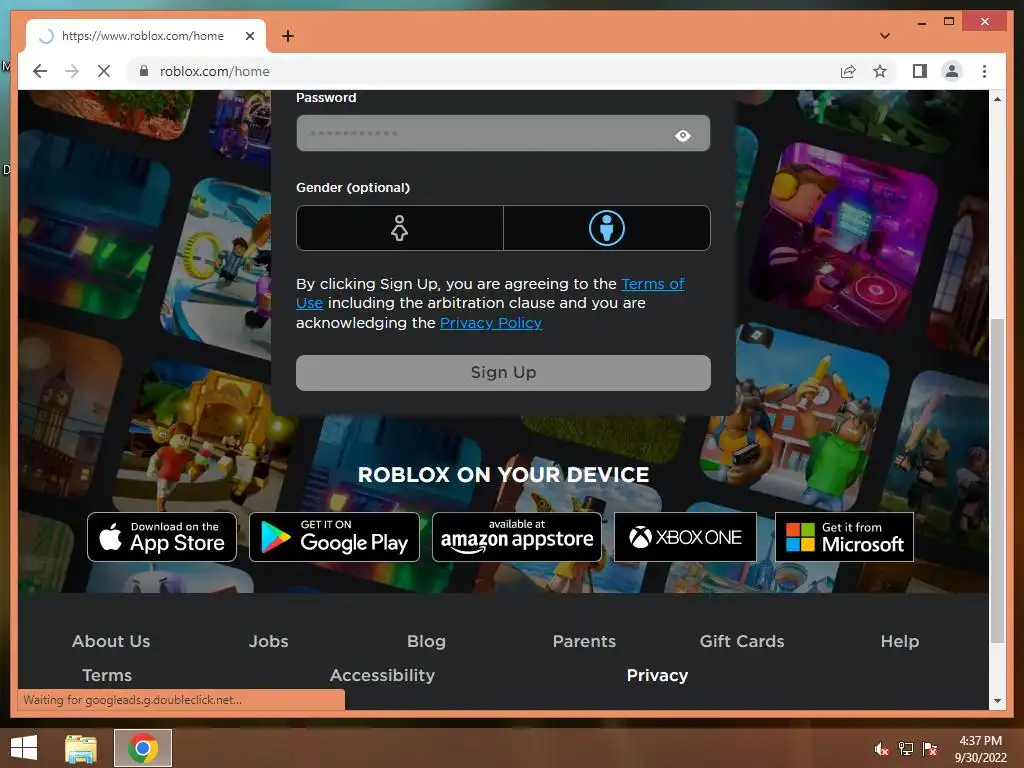
Task: Click the padlock site info icon
Action: (x=144, y=71)
